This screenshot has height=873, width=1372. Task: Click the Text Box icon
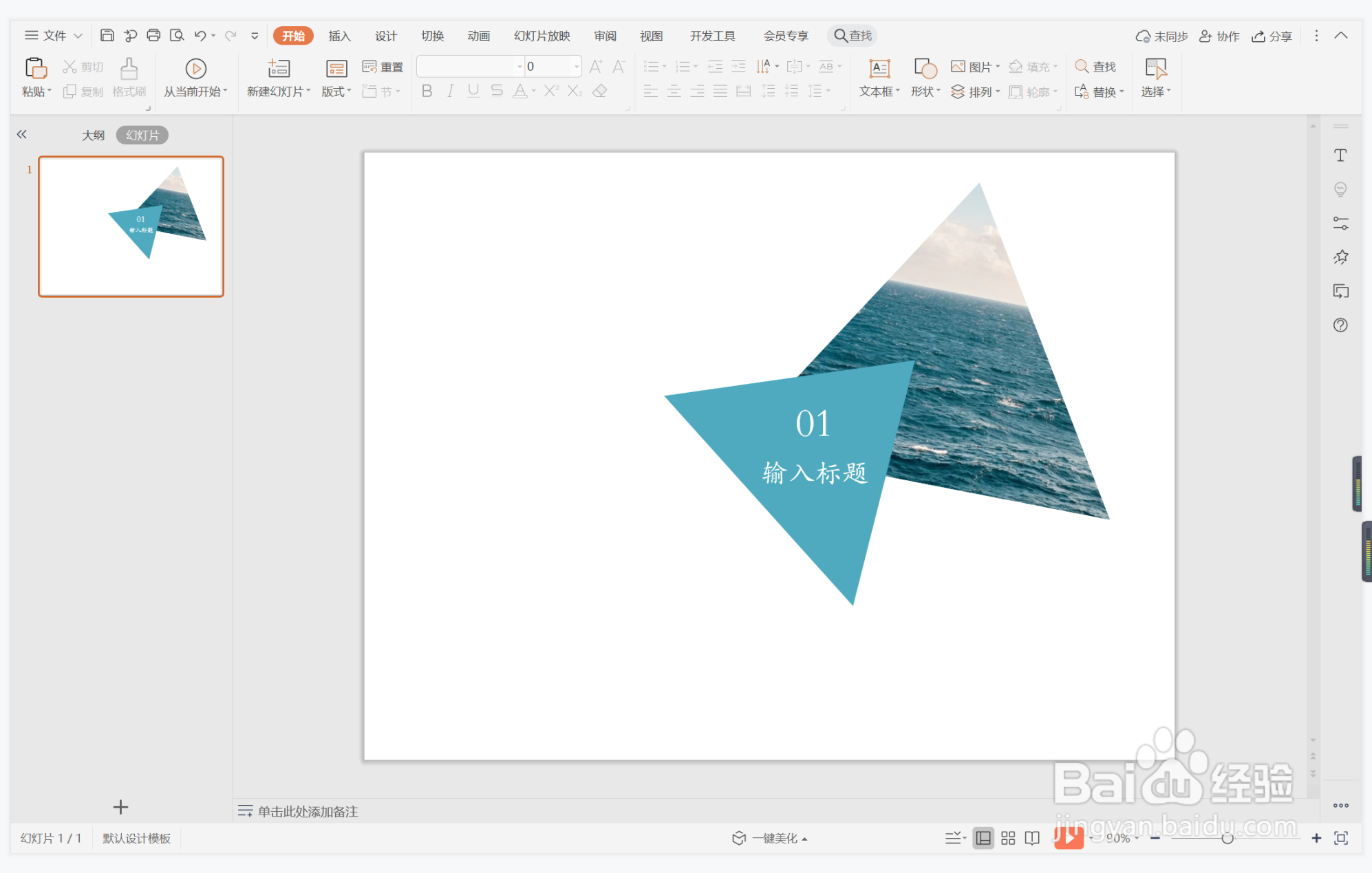point(879,68)
